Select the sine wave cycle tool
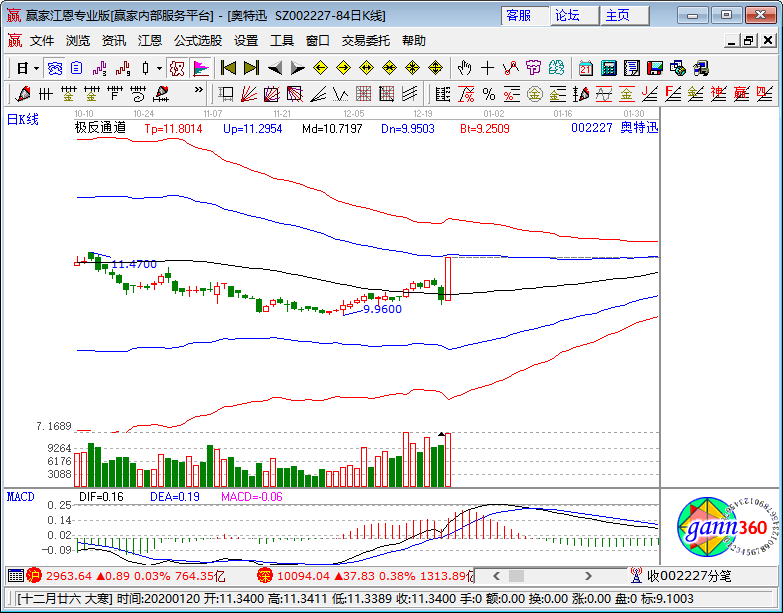 point(604,93)
